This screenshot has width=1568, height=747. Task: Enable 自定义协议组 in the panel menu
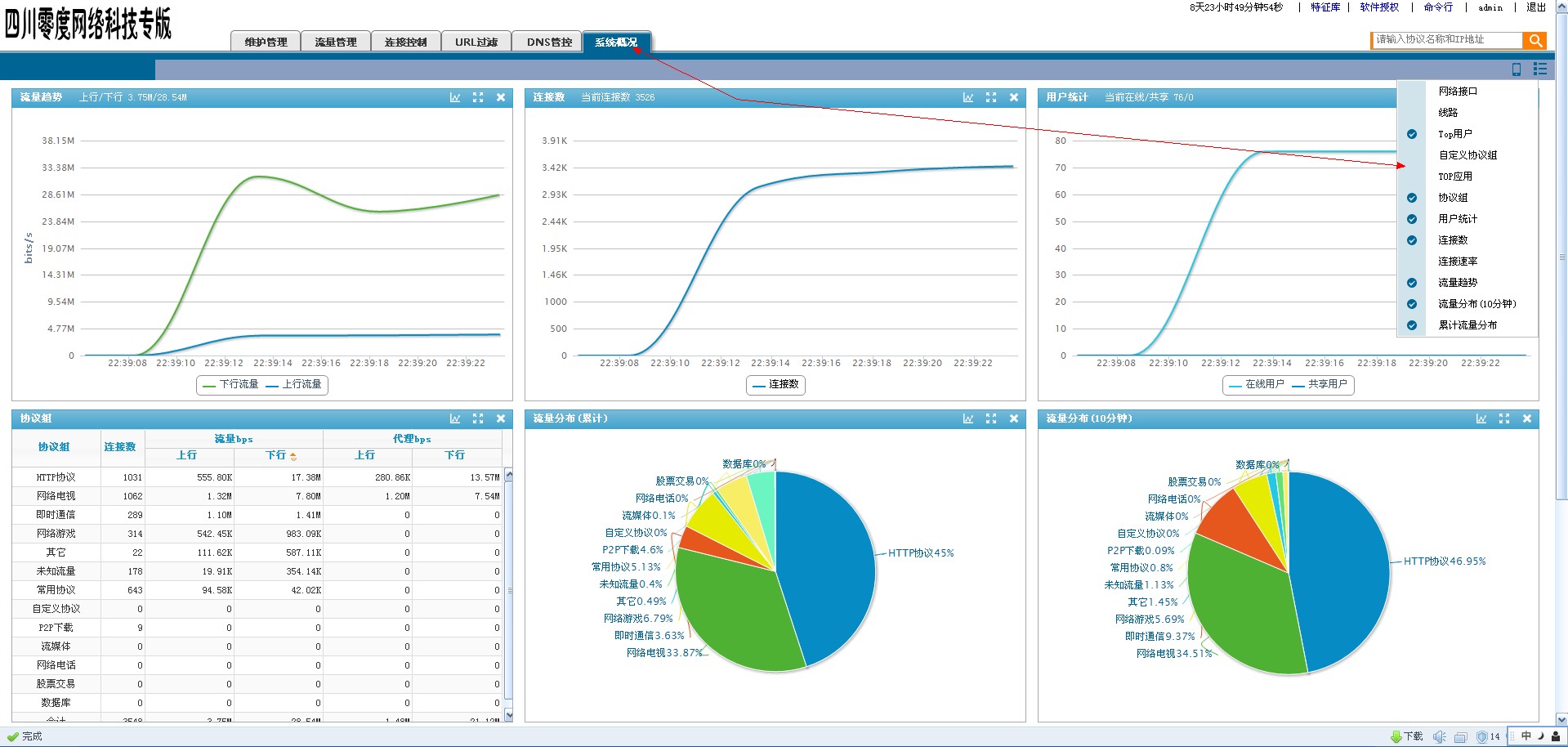[1467, 155]
